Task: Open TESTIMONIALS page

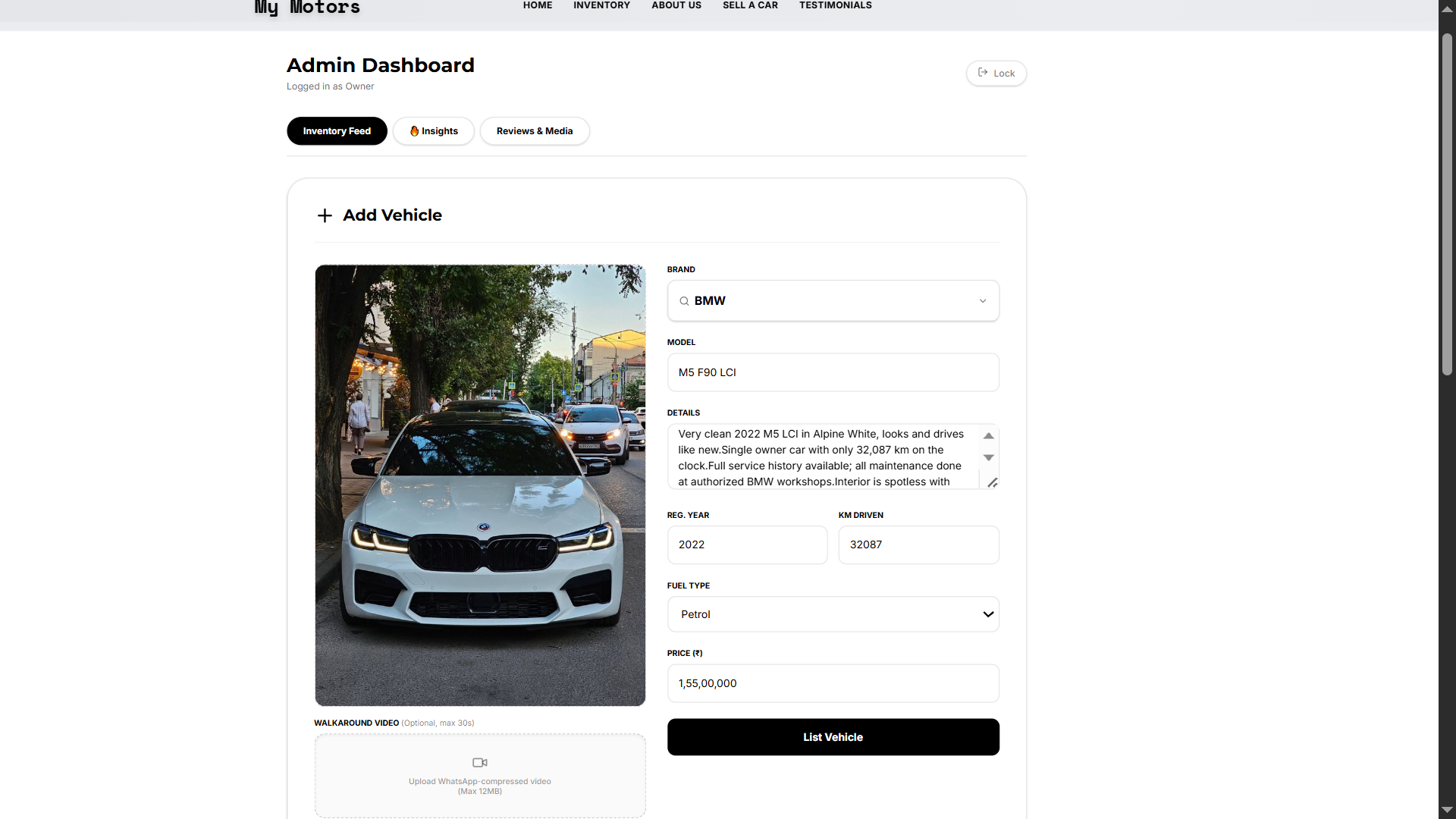Action: (835, 5)
